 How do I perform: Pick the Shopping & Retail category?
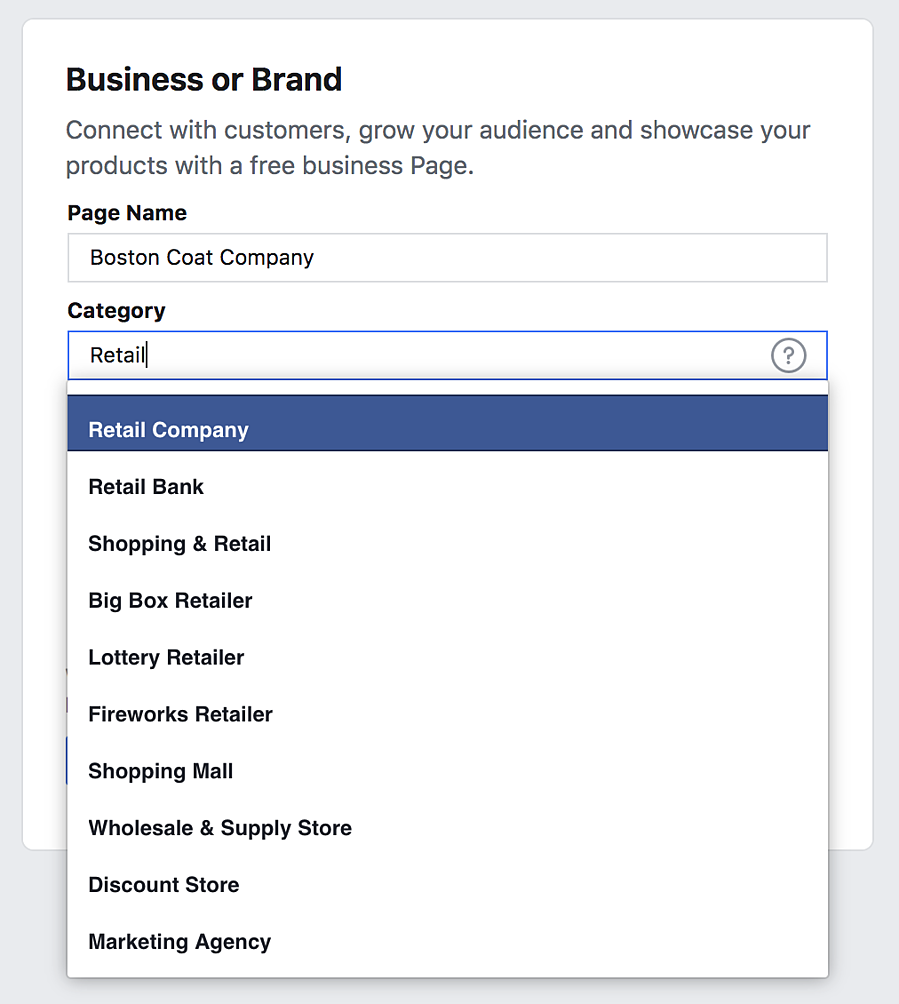[447, 544]
